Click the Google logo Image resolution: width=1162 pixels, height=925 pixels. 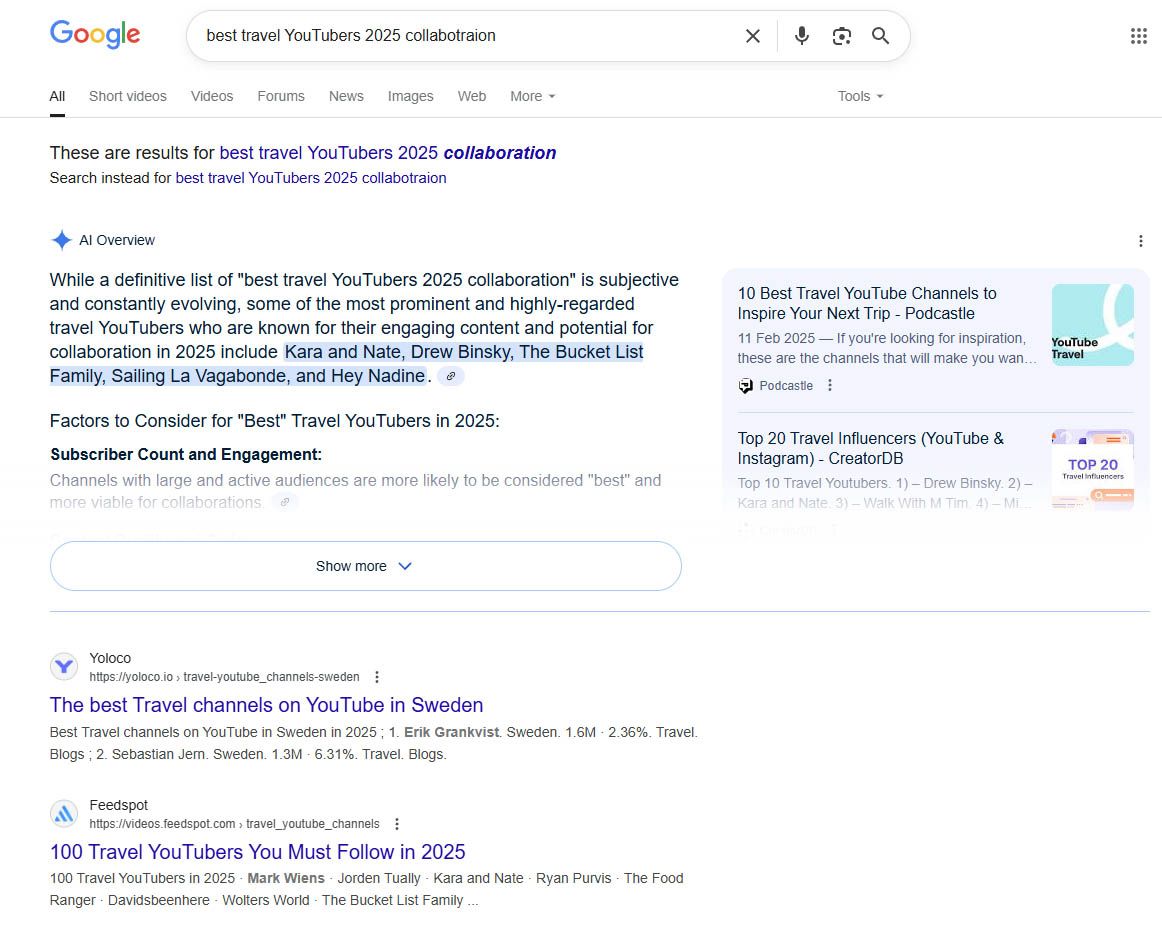point(95,34)
